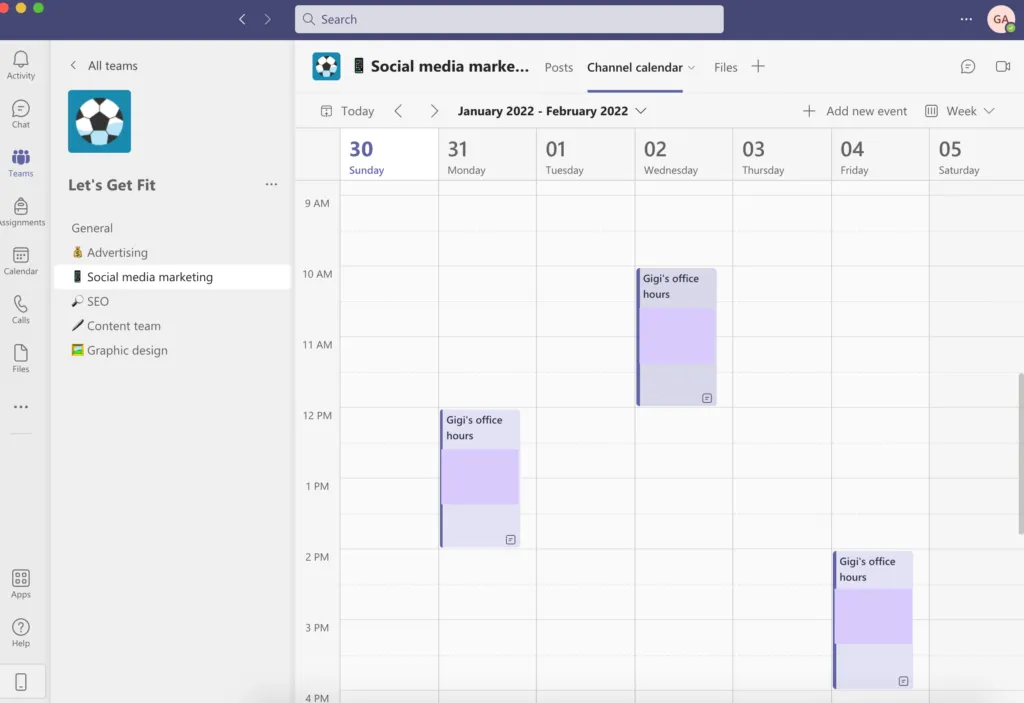This screenshot has height=703, width=1024.
Task: Open notes icon on Monday office hours
Action: (511, 540)
